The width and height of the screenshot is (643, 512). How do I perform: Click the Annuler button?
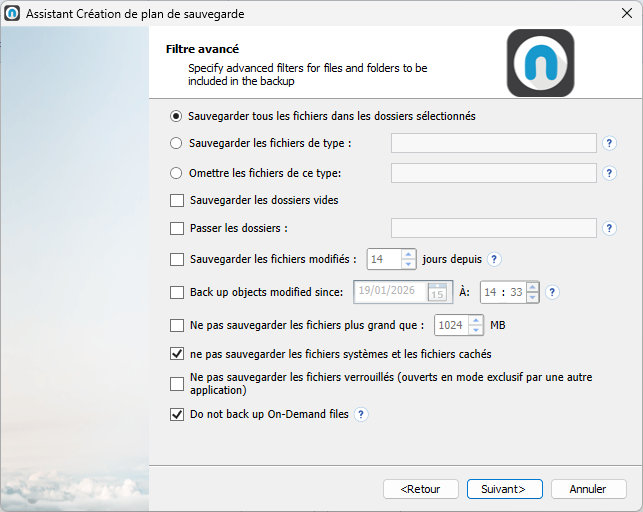pos(588,489)
